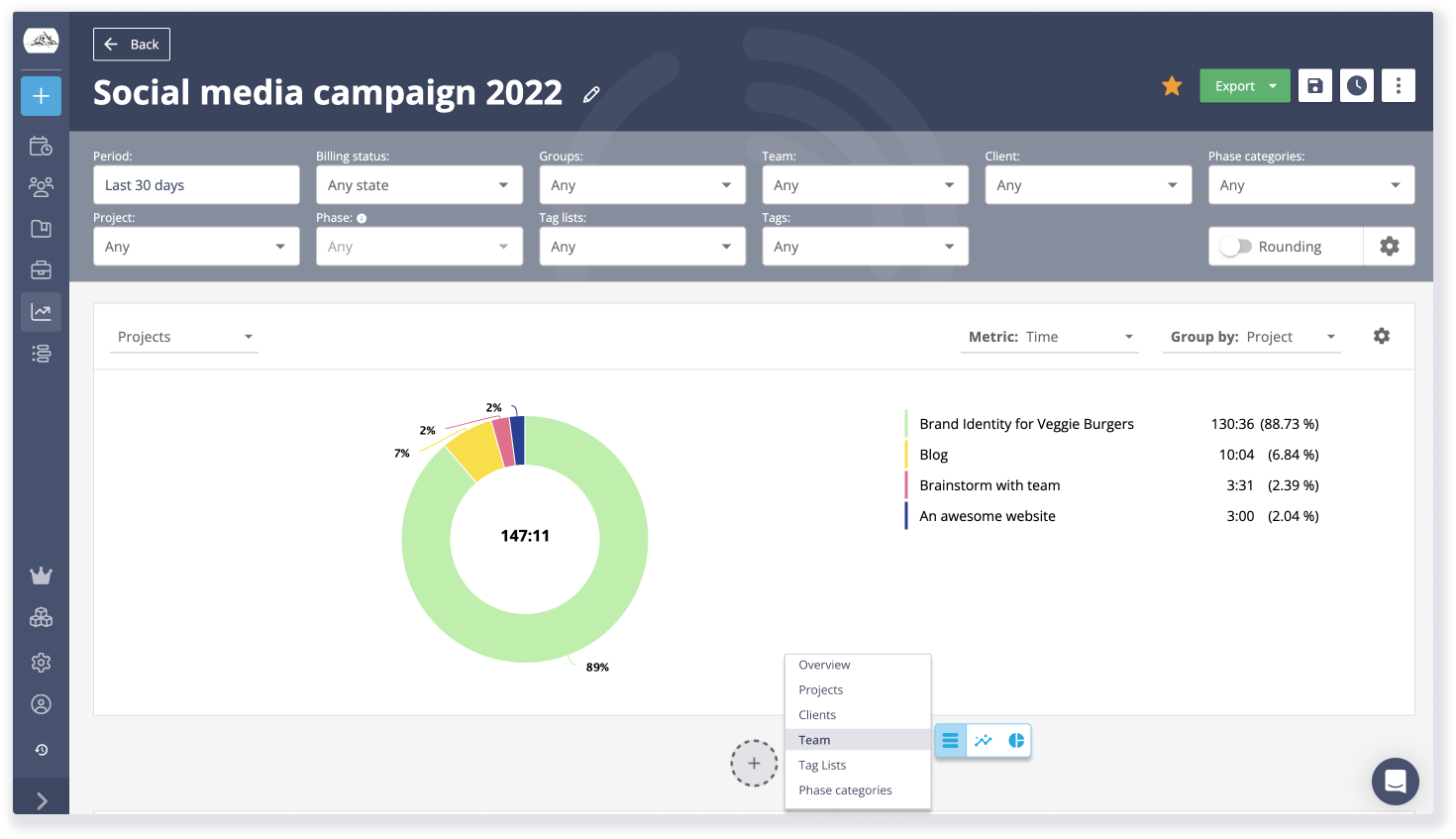Select the line chart visualization icon
Screen dimensions: 1456x839
pyautogui.click(x=983, y=740)
